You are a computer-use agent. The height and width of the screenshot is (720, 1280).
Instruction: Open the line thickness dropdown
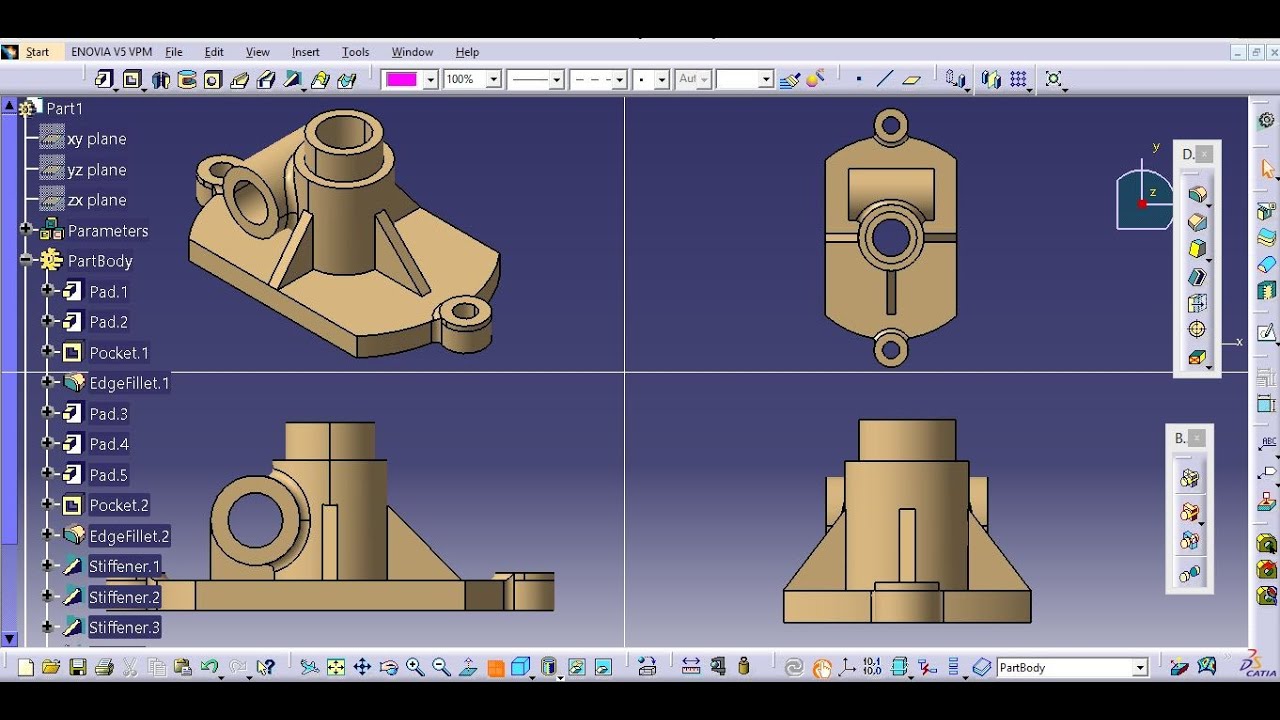click(x=557, y=80)
